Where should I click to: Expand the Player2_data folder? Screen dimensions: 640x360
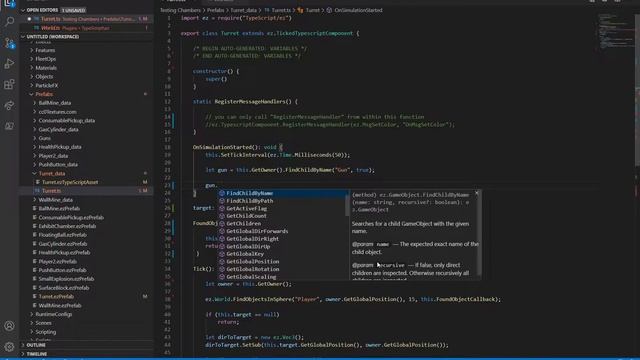[53, 156]
